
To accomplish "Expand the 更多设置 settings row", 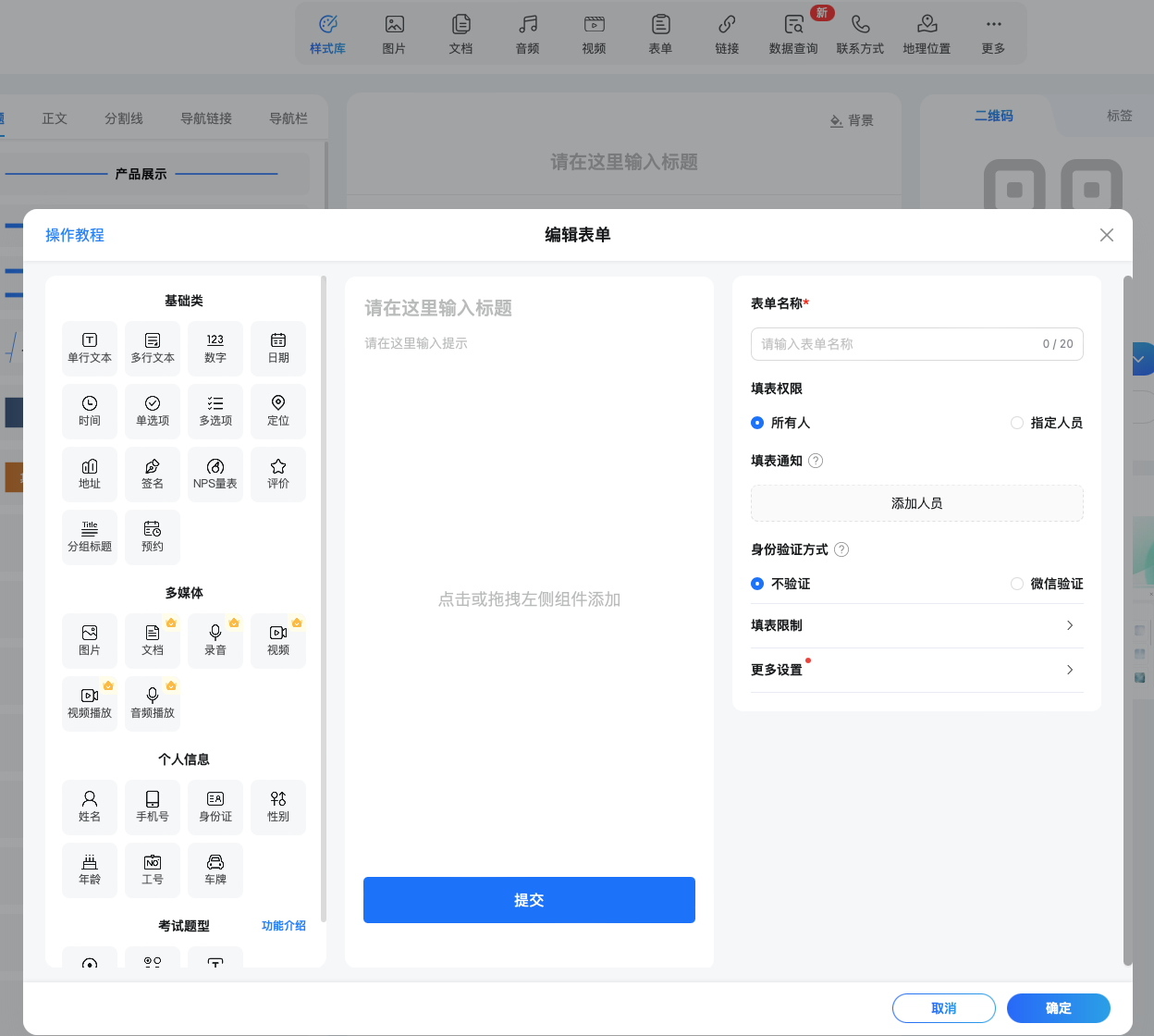I will point(917,670).
